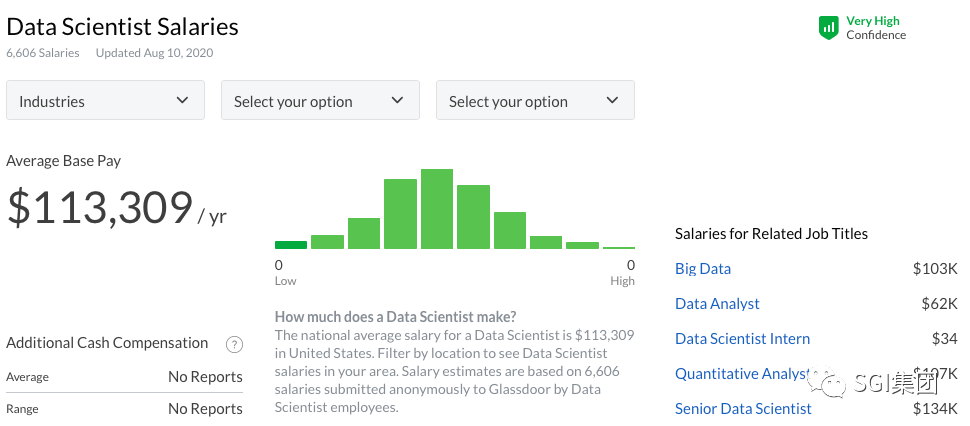Viewport: 970px width, 426px height.
Task: Open the Big Data salary link
Action: [703, 269]
